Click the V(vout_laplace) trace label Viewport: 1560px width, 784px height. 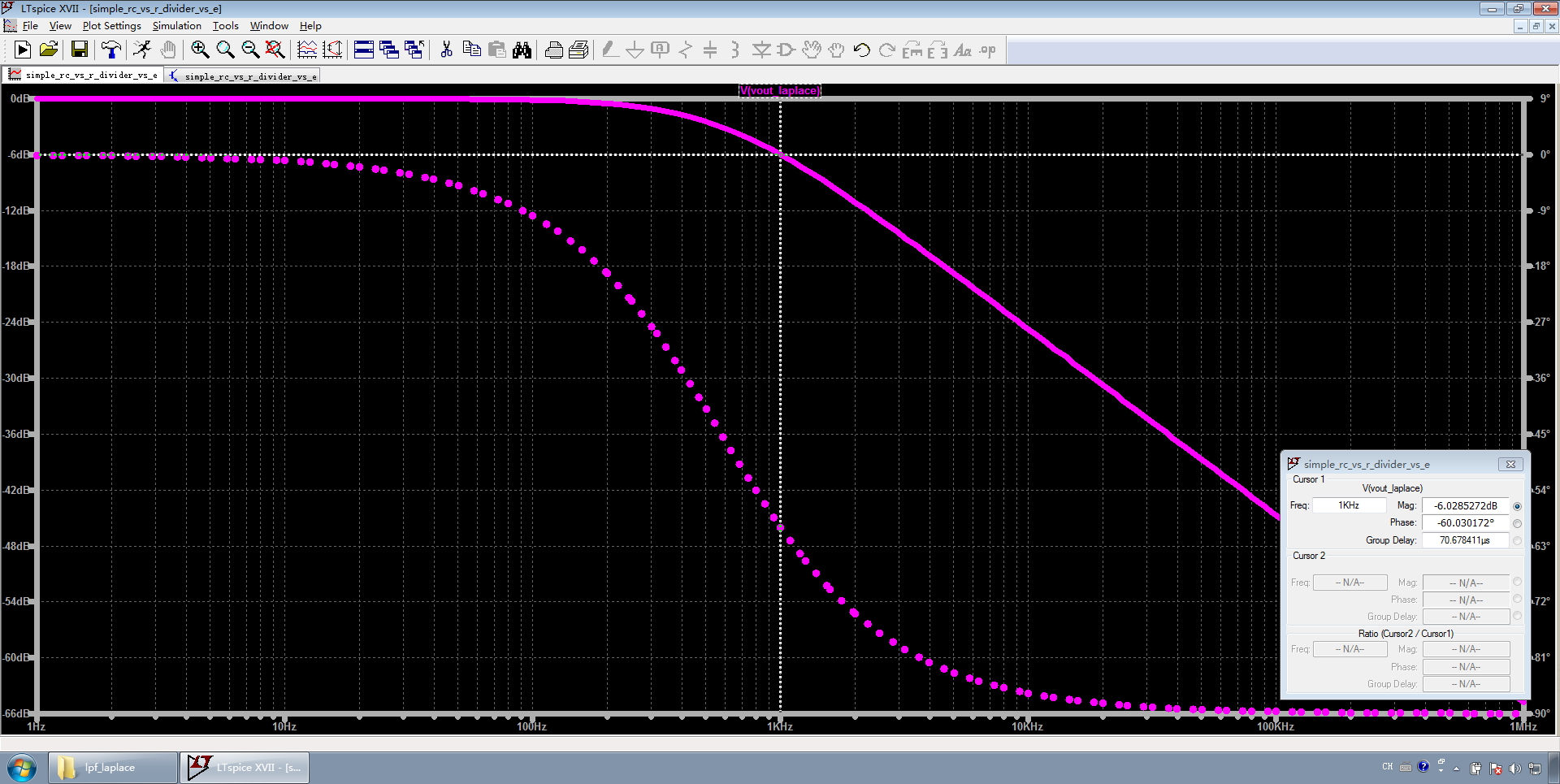click(x=779, y=90)
